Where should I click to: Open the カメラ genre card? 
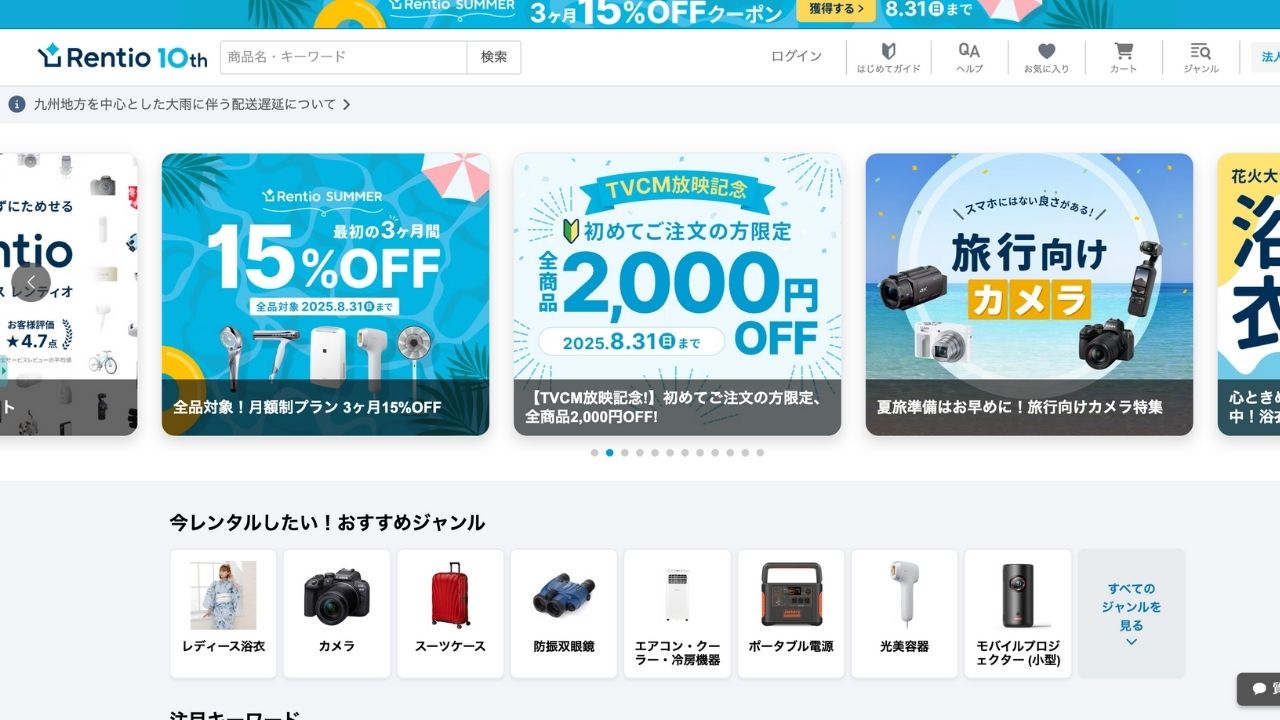click(337, 614)
